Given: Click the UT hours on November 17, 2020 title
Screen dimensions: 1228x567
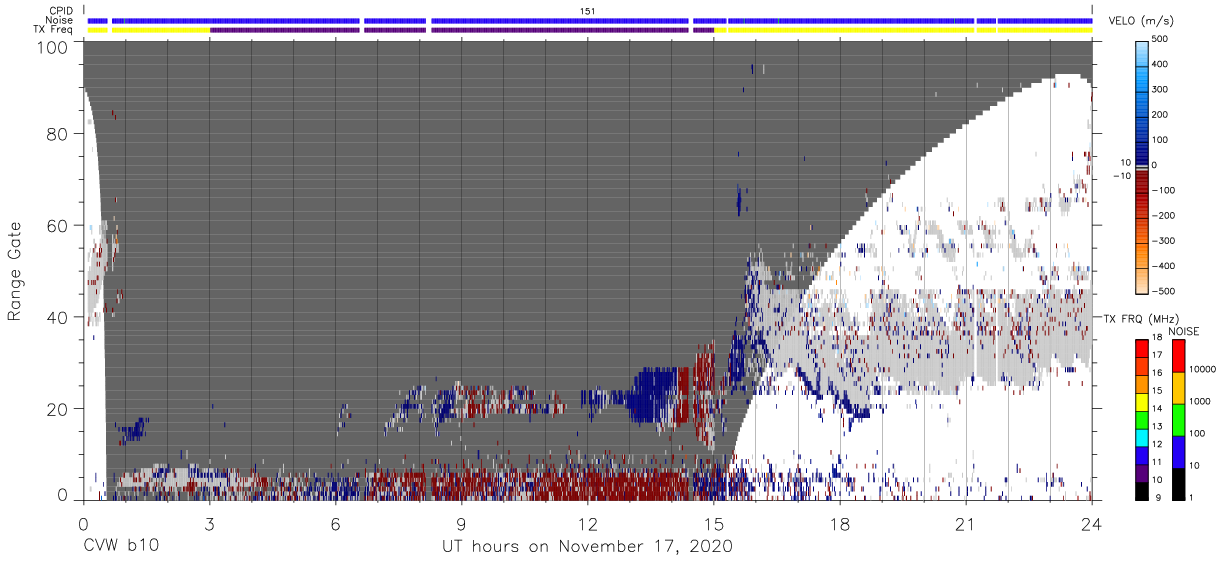Looking at the screenshot, I should tap(587, 548).
